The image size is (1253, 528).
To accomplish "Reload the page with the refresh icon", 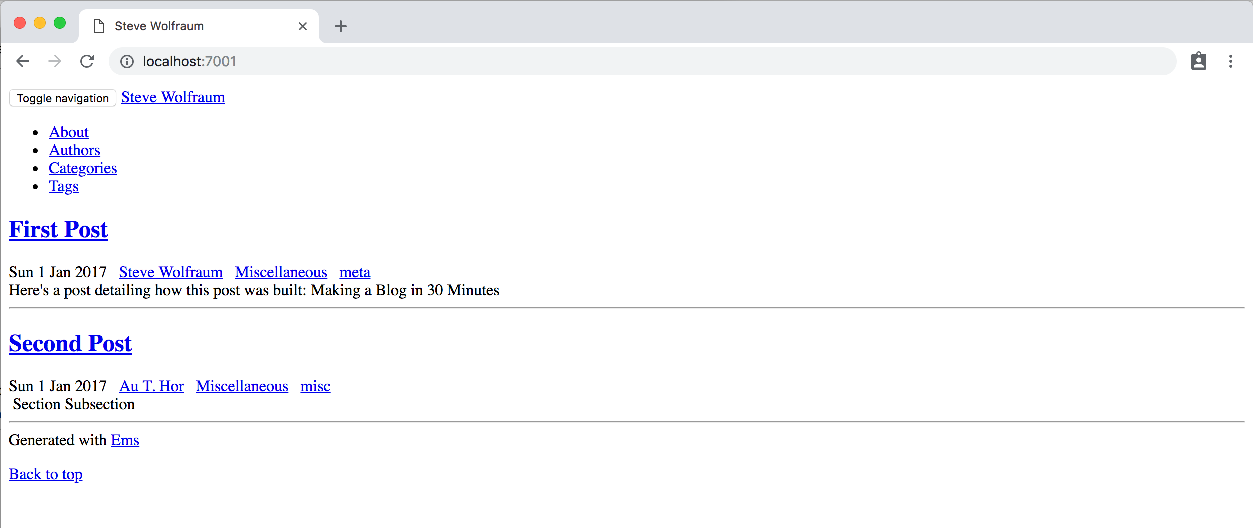I will 87,61.
